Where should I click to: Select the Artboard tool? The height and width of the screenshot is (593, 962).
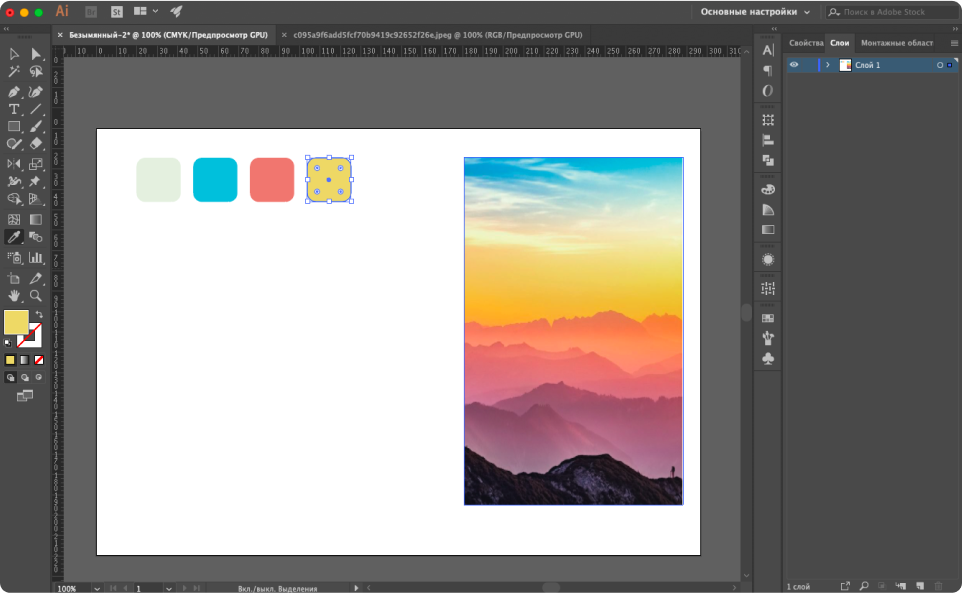point(13,278)
